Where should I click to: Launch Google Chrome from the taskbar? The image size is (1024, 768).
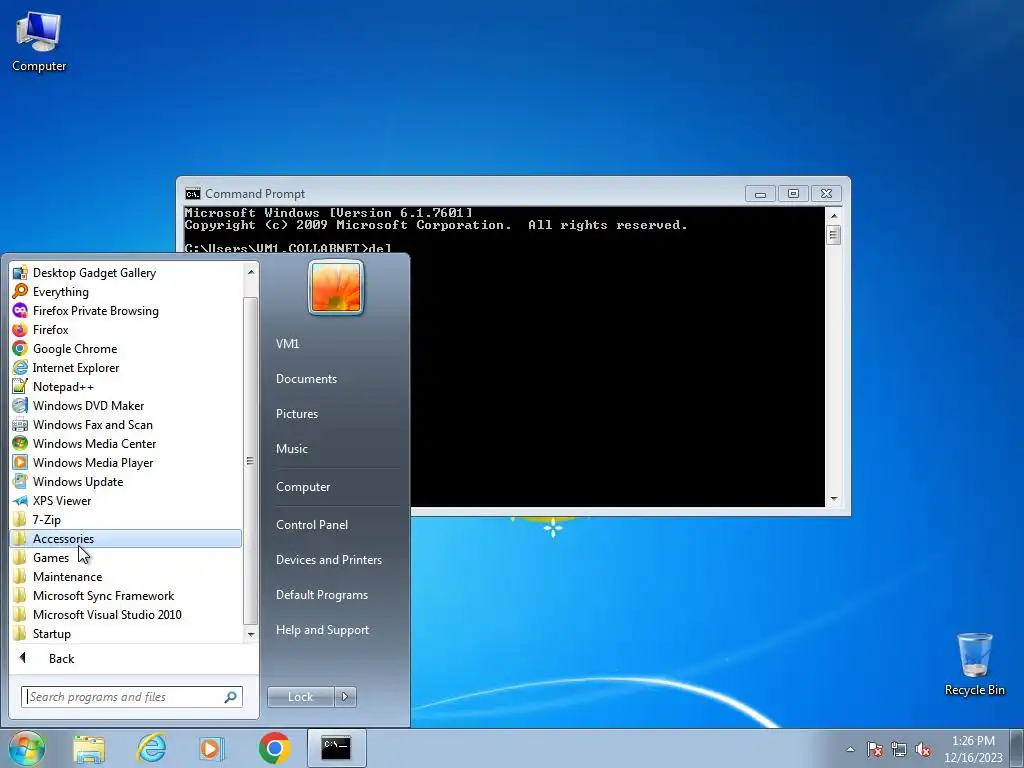(274, 748)
